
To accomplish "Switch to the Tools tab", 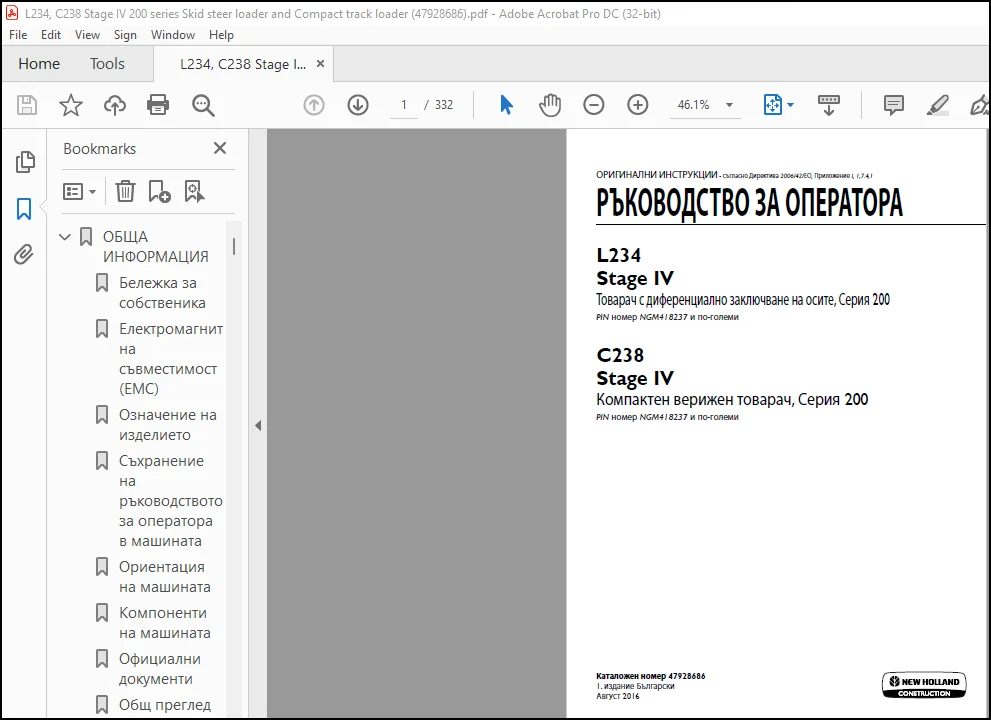I will point(107,64).
